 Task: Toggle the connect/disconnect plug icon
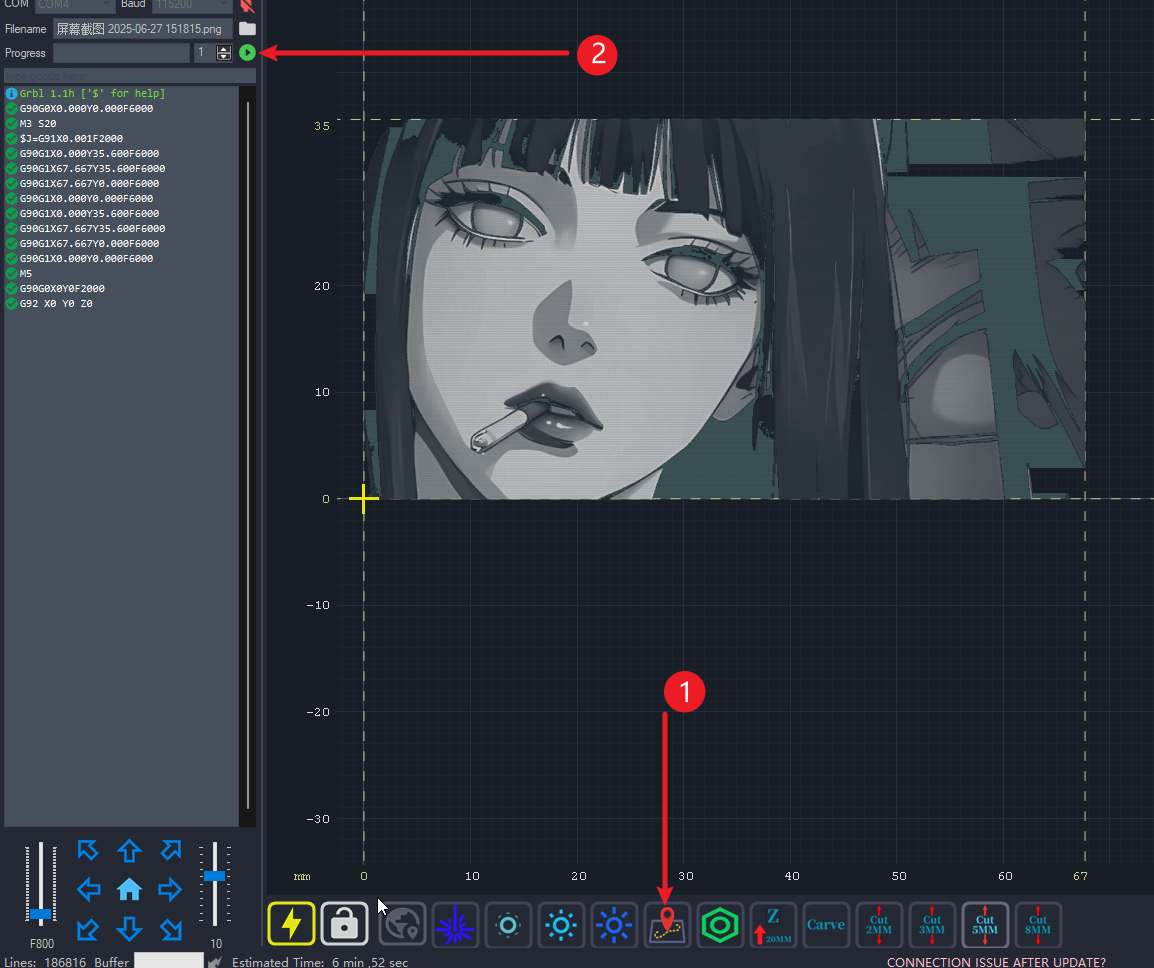(x=247, y=5)
